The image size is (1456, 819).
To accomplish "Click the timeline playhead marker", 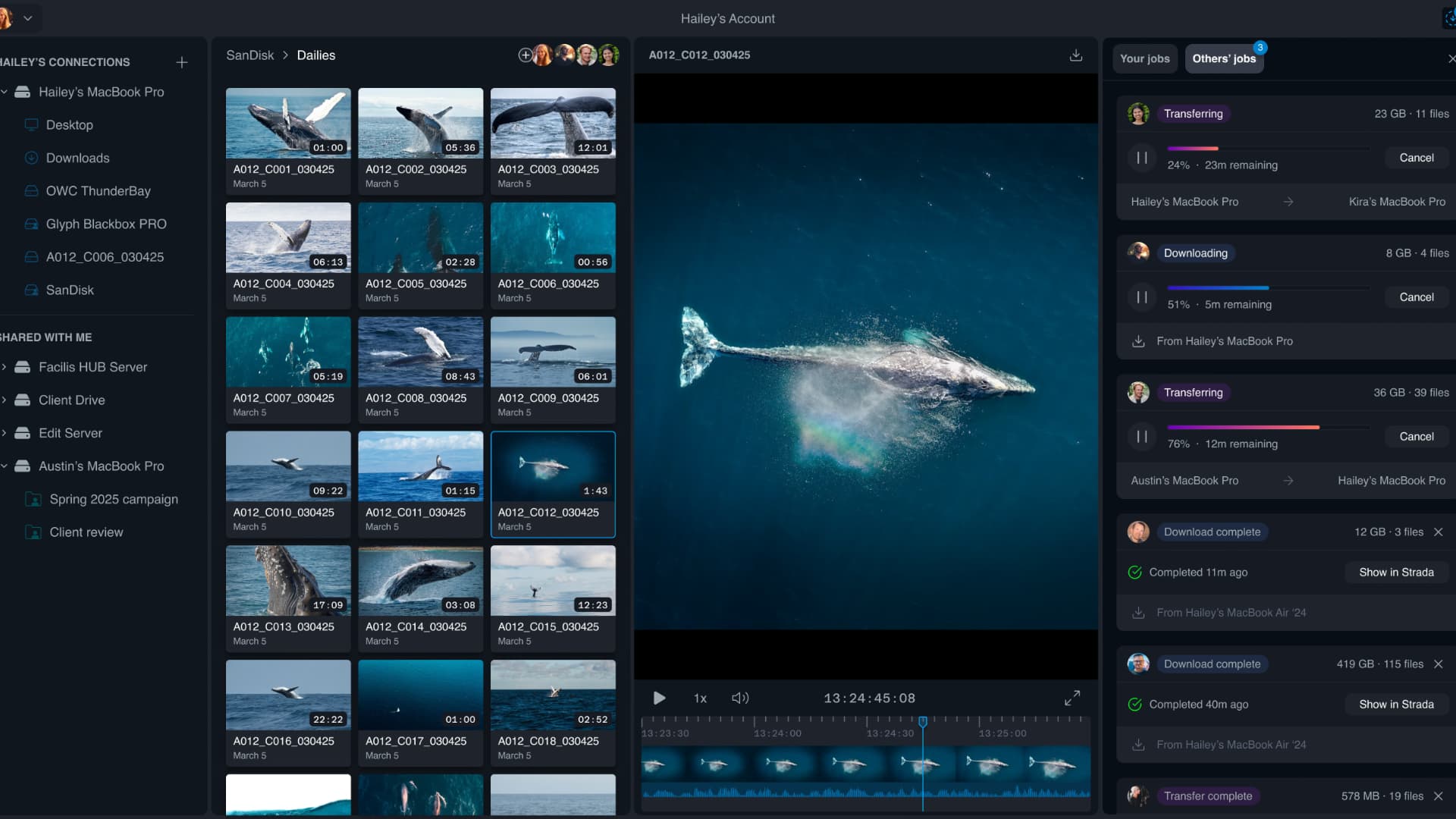I will coord(923,722).
